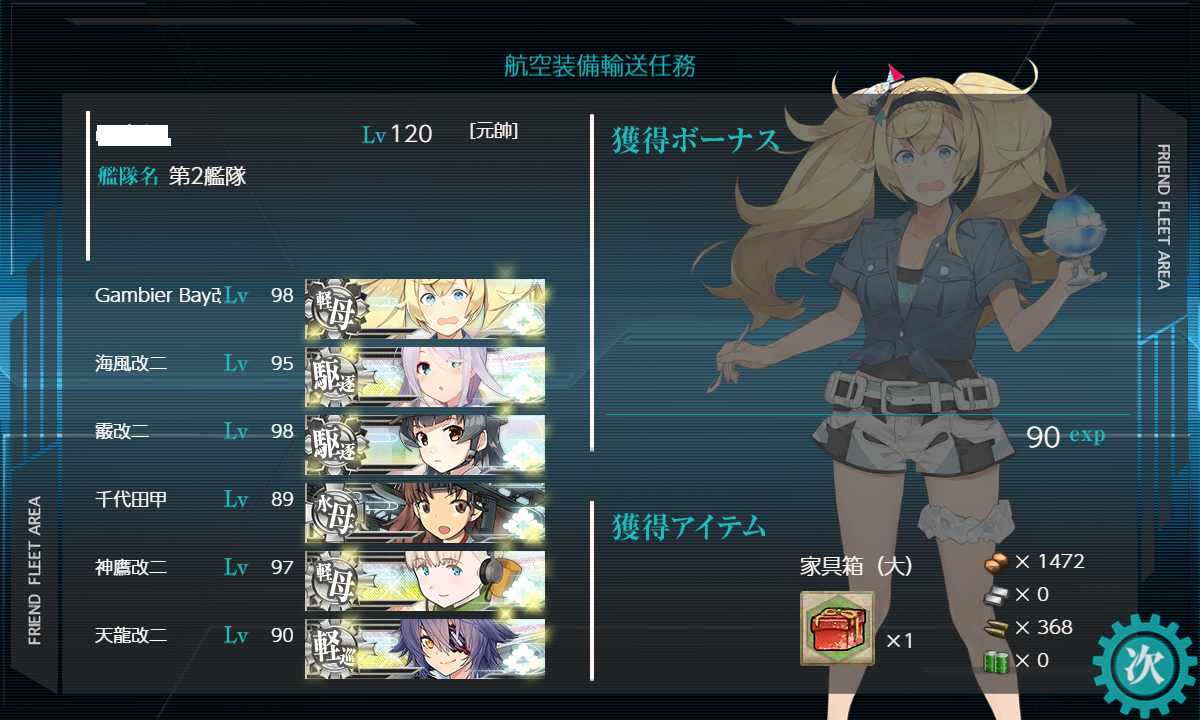Select 神鷹改二 light carrier banner

425,581
